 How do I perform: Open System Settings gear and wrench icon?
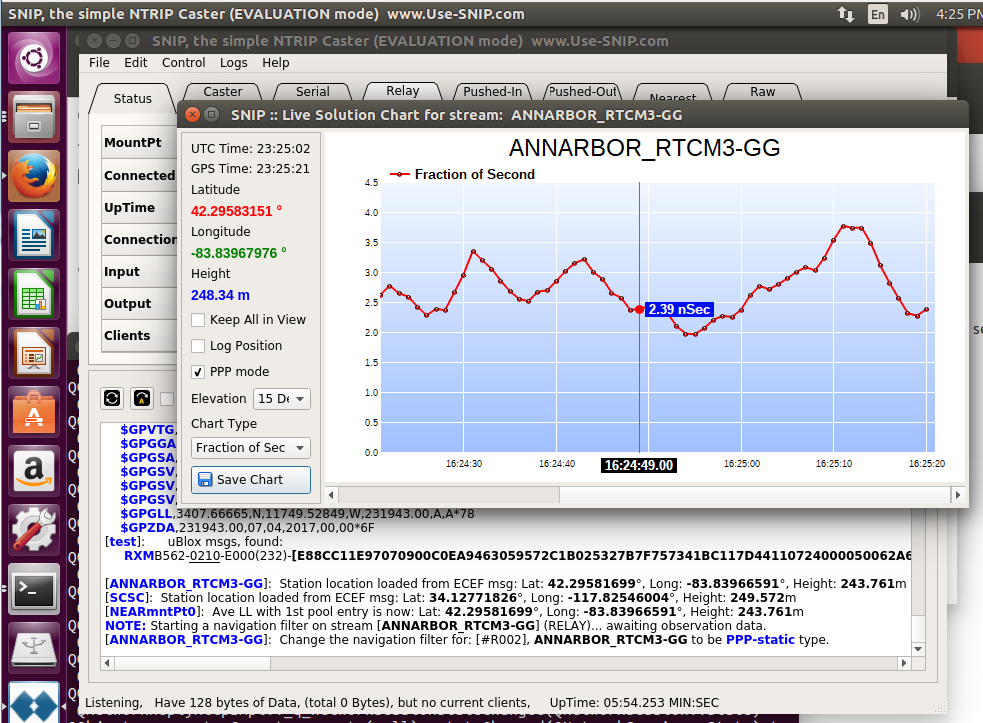34,530
